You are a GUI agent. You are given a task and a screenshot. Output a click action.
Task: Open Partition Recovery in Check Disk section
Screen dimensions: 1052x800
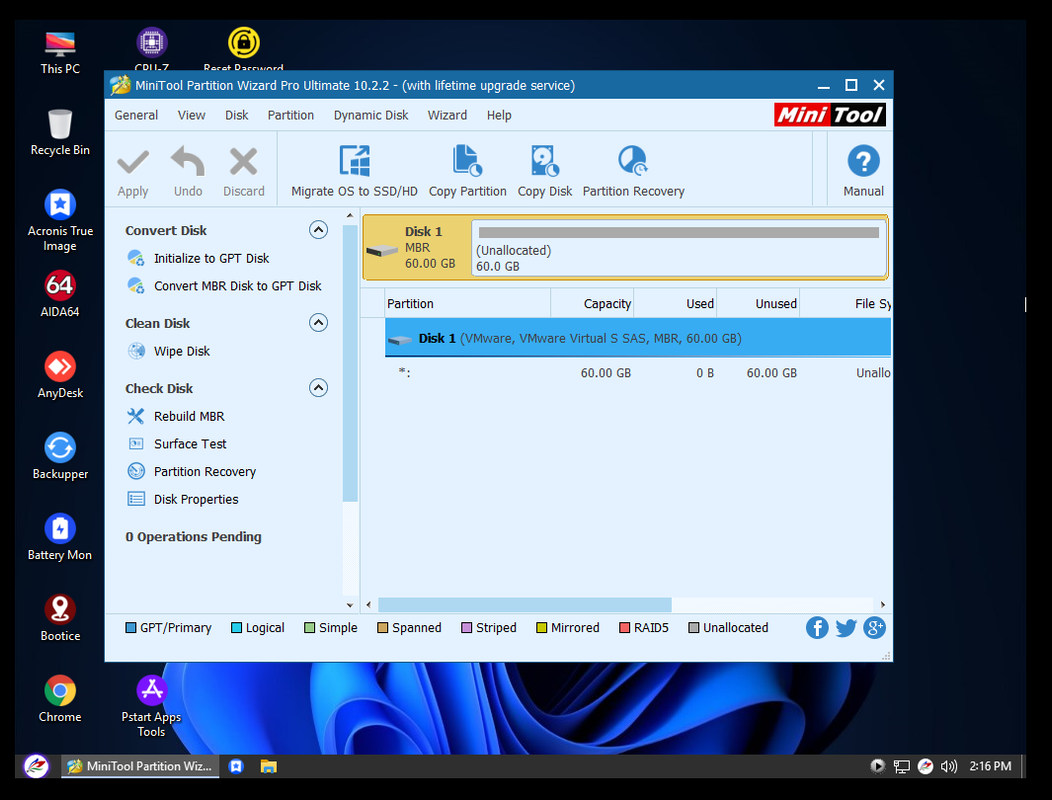[x=205, y=472]
